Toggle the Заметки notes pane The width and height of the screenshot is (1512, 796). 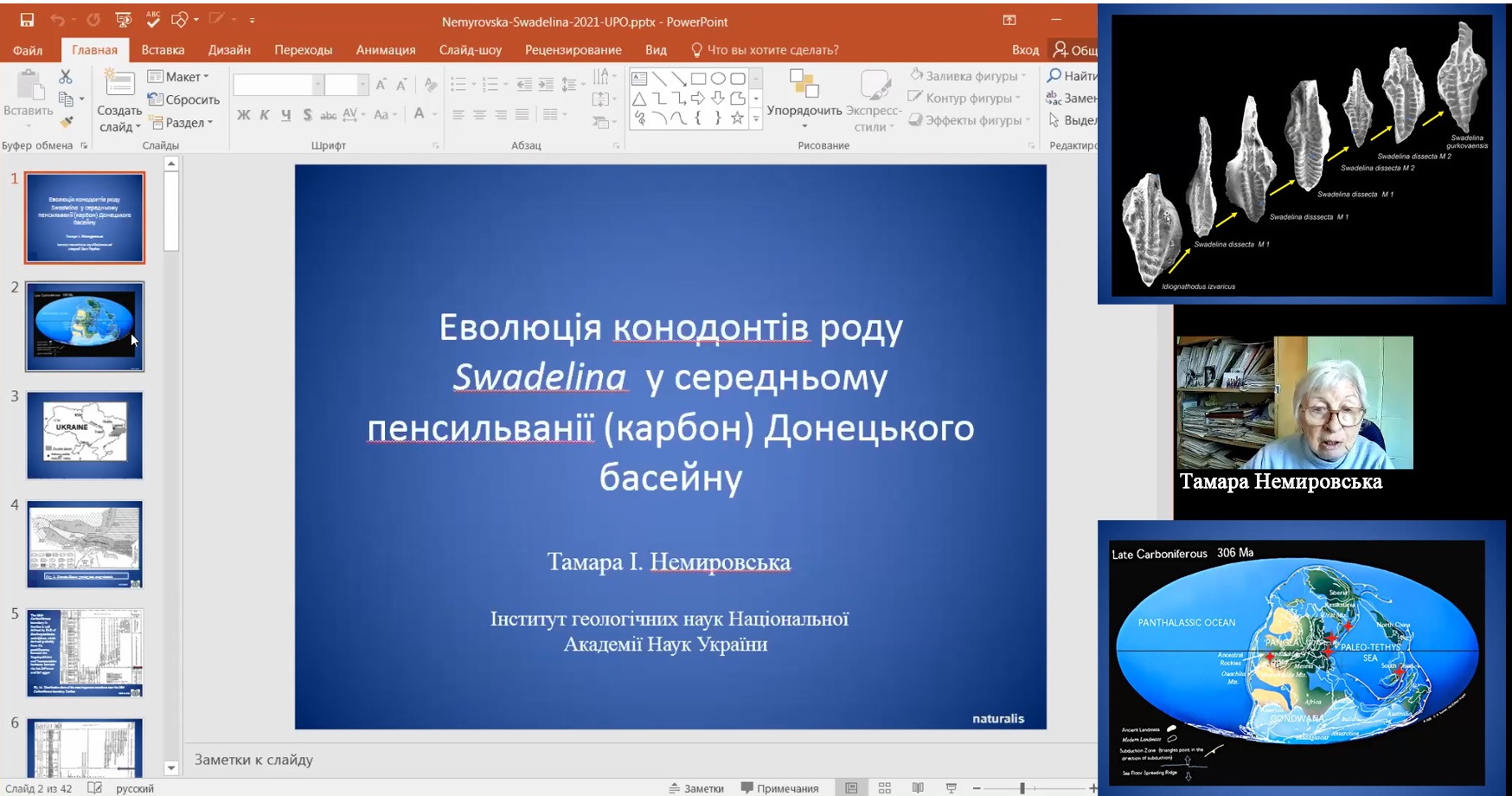tap(696, 787)
